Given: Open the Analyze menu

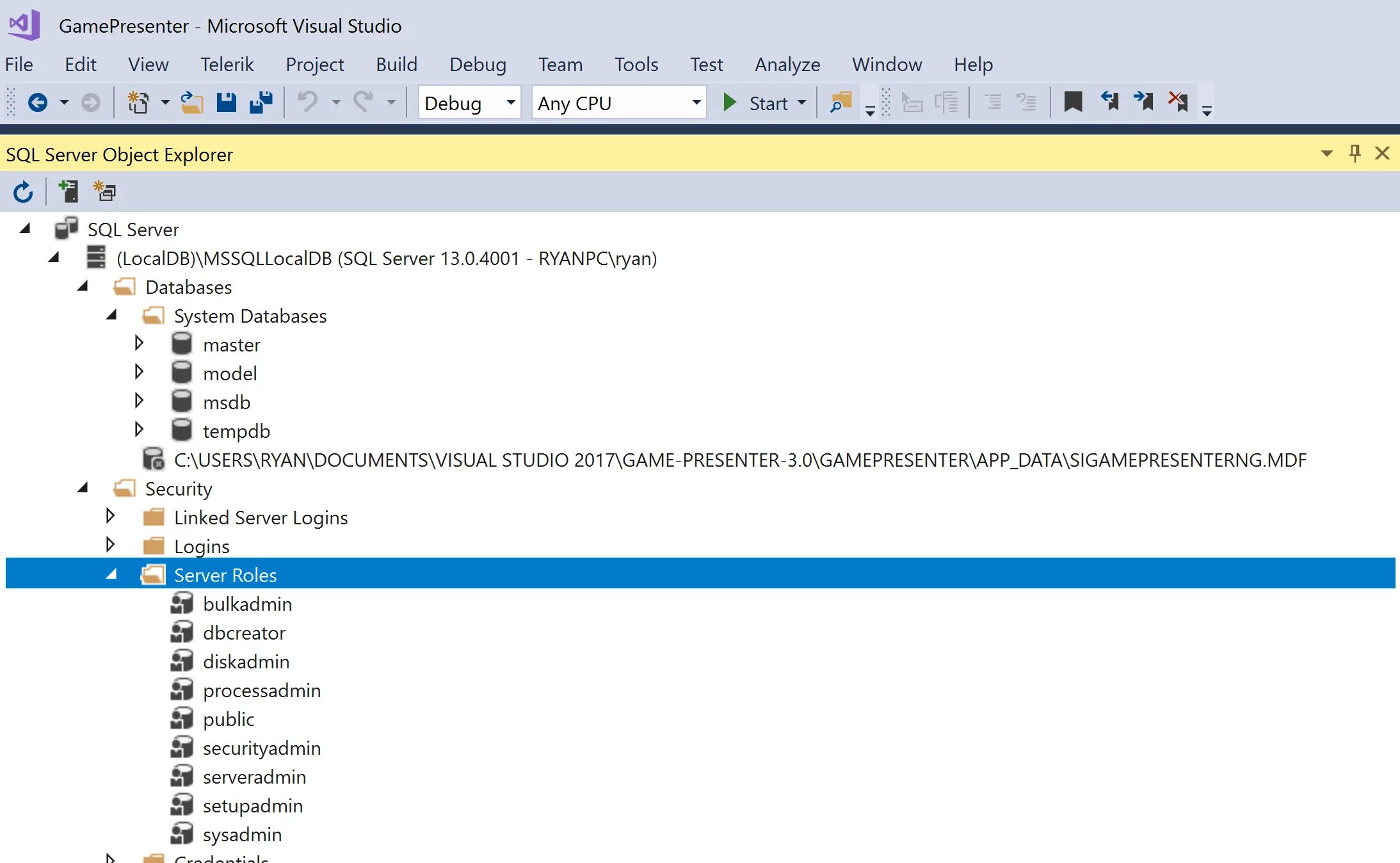Looking at the screenshot, I should coord(787,65).
